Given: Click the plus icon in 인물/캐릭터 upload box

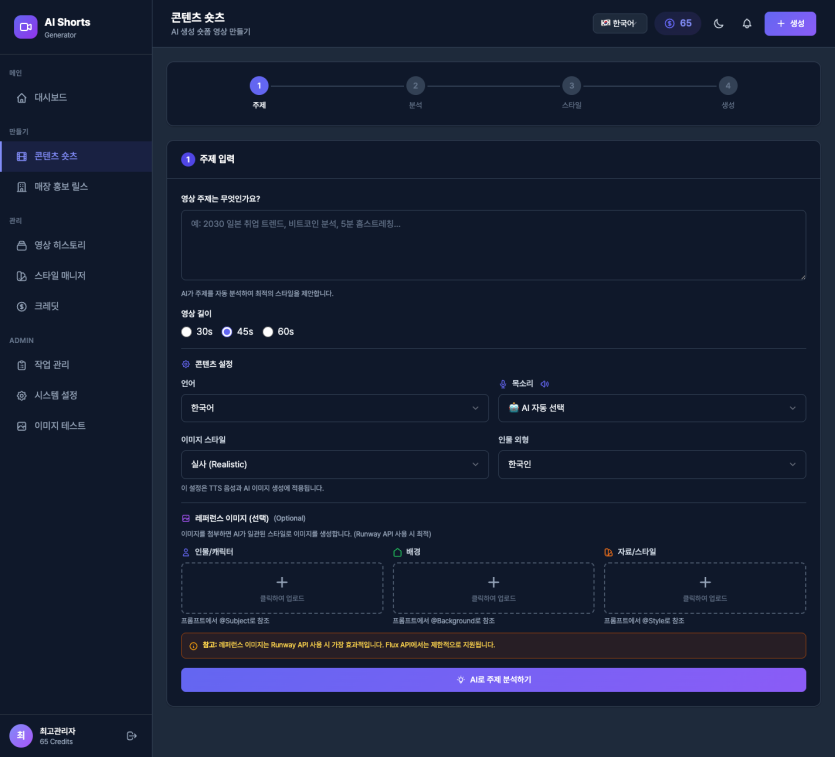Looking at the screenshot, I should tap(282, 582).
